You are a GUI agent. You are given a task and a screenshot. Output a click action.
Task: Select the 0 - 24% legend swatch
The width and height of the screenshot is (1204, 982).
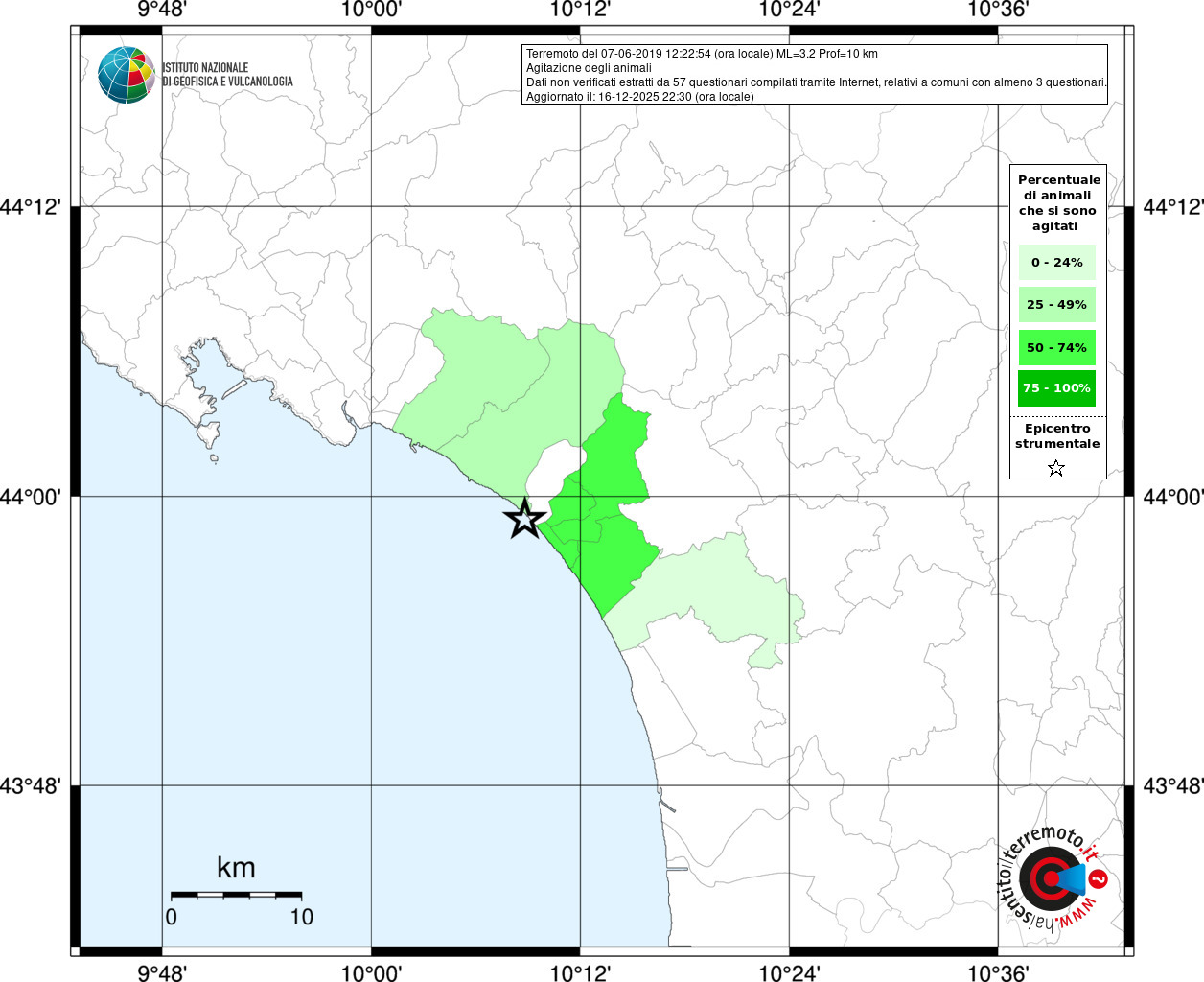(x=1057, y=262)
